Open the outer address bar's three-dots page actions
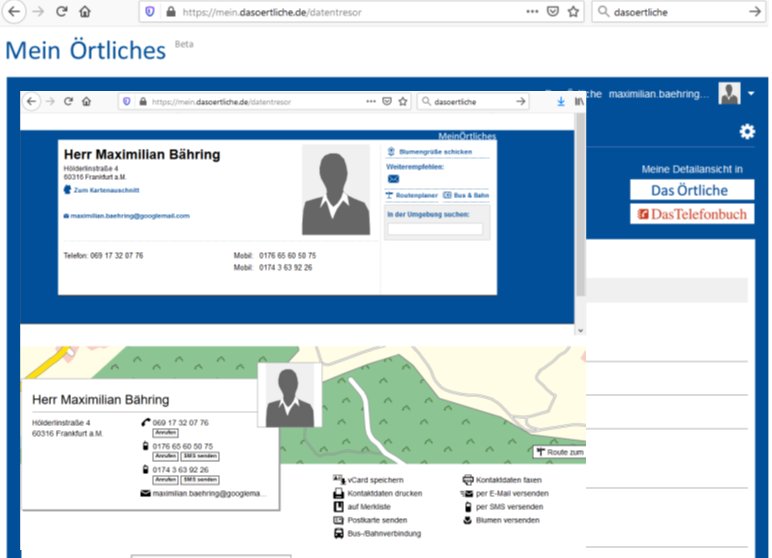Viewport: 772px width, 558px height. pyautogui.click(x=532, y=11)
